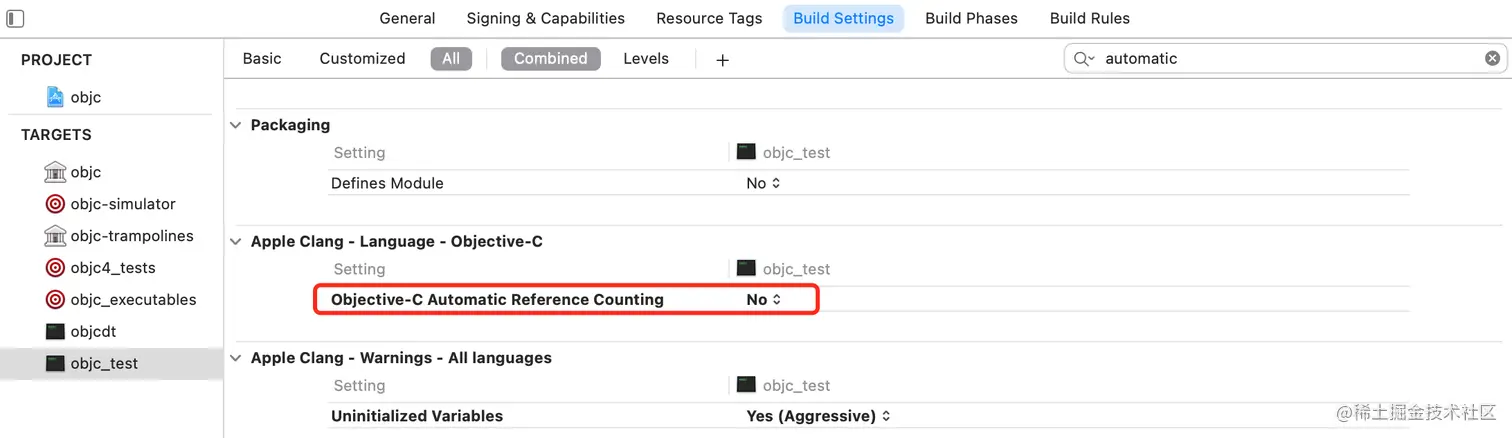Clear the automatic search text
Viewport: 1512px width, 438px height.
point(1492,59)
